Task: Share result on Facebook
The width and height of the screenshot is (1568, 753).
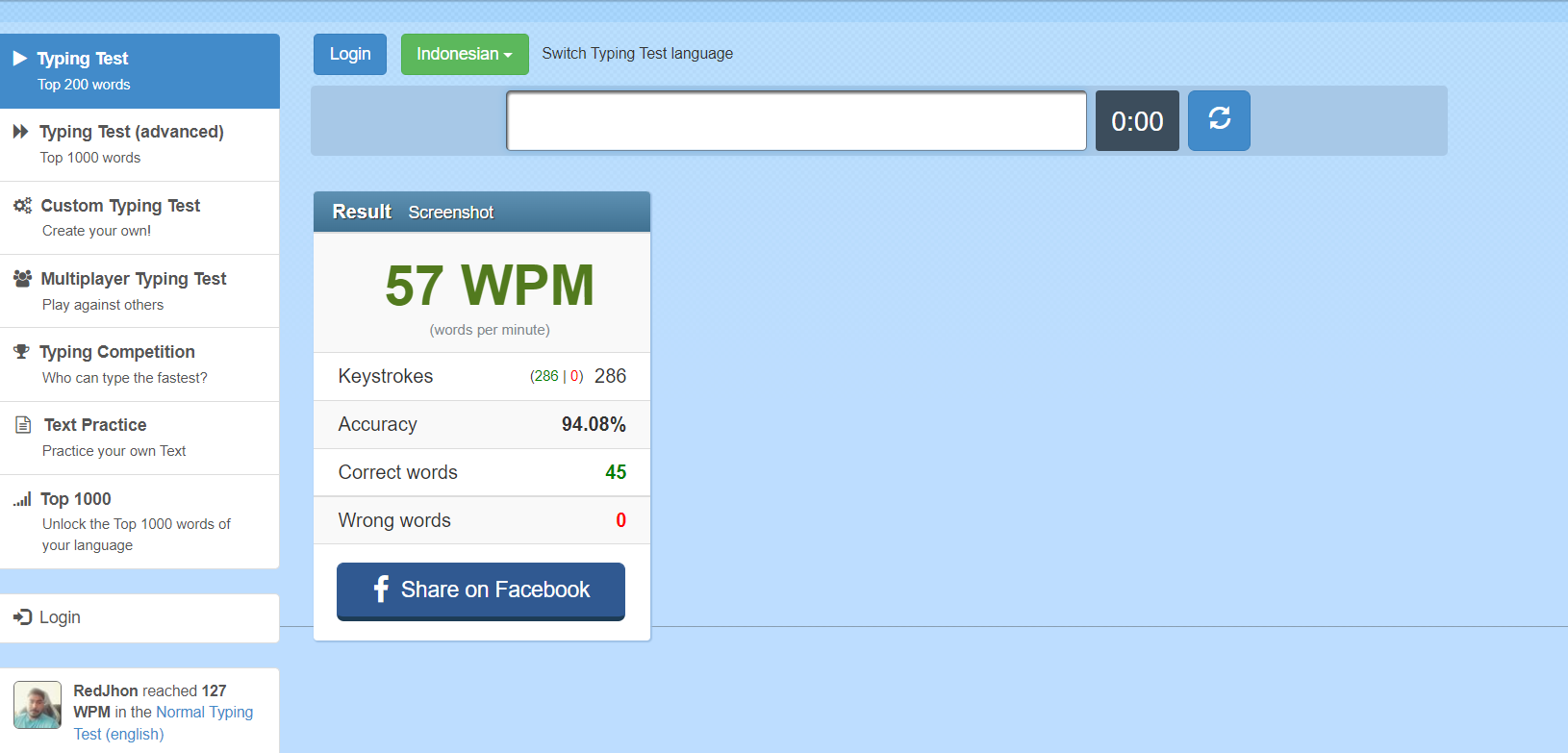Action: pyautogui.click(x=481, y=590)
